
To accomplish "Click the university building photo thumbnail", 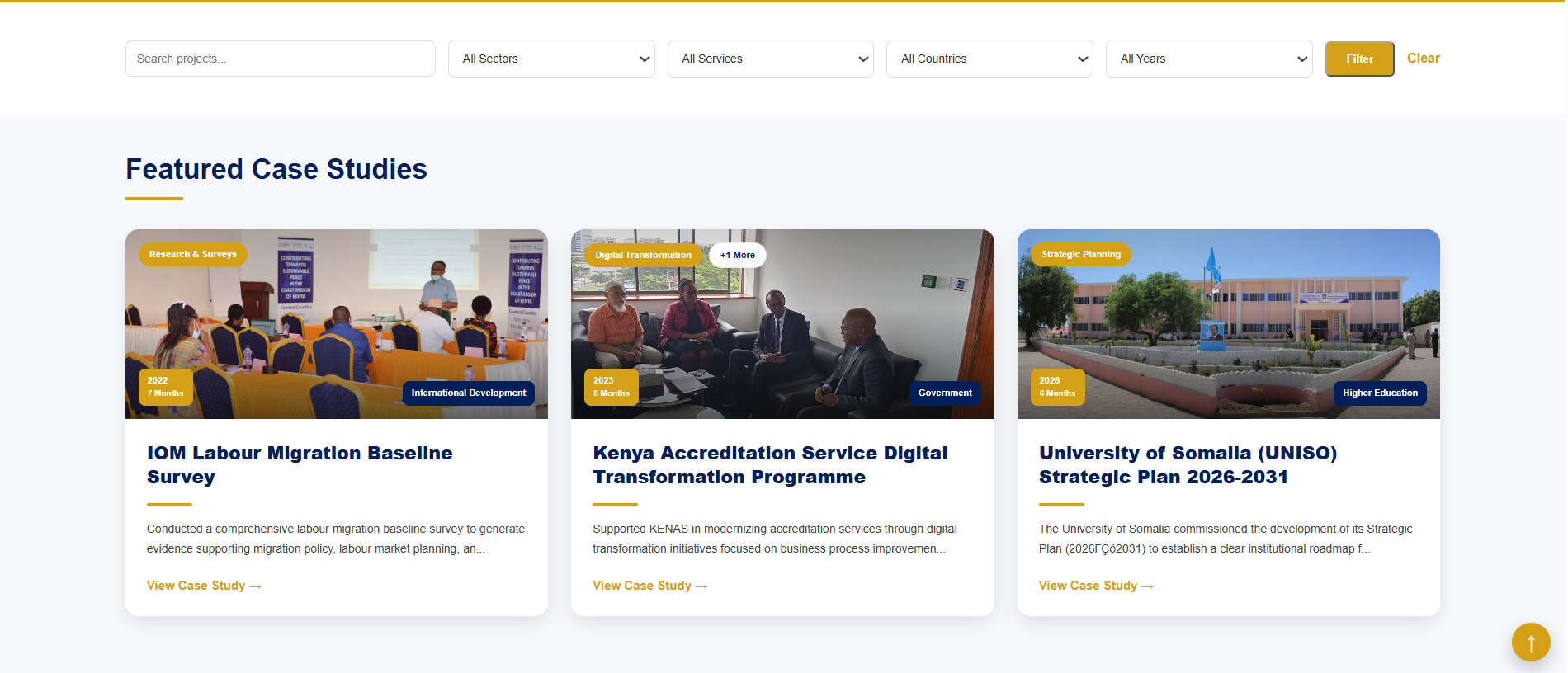I will [1229, 324].
